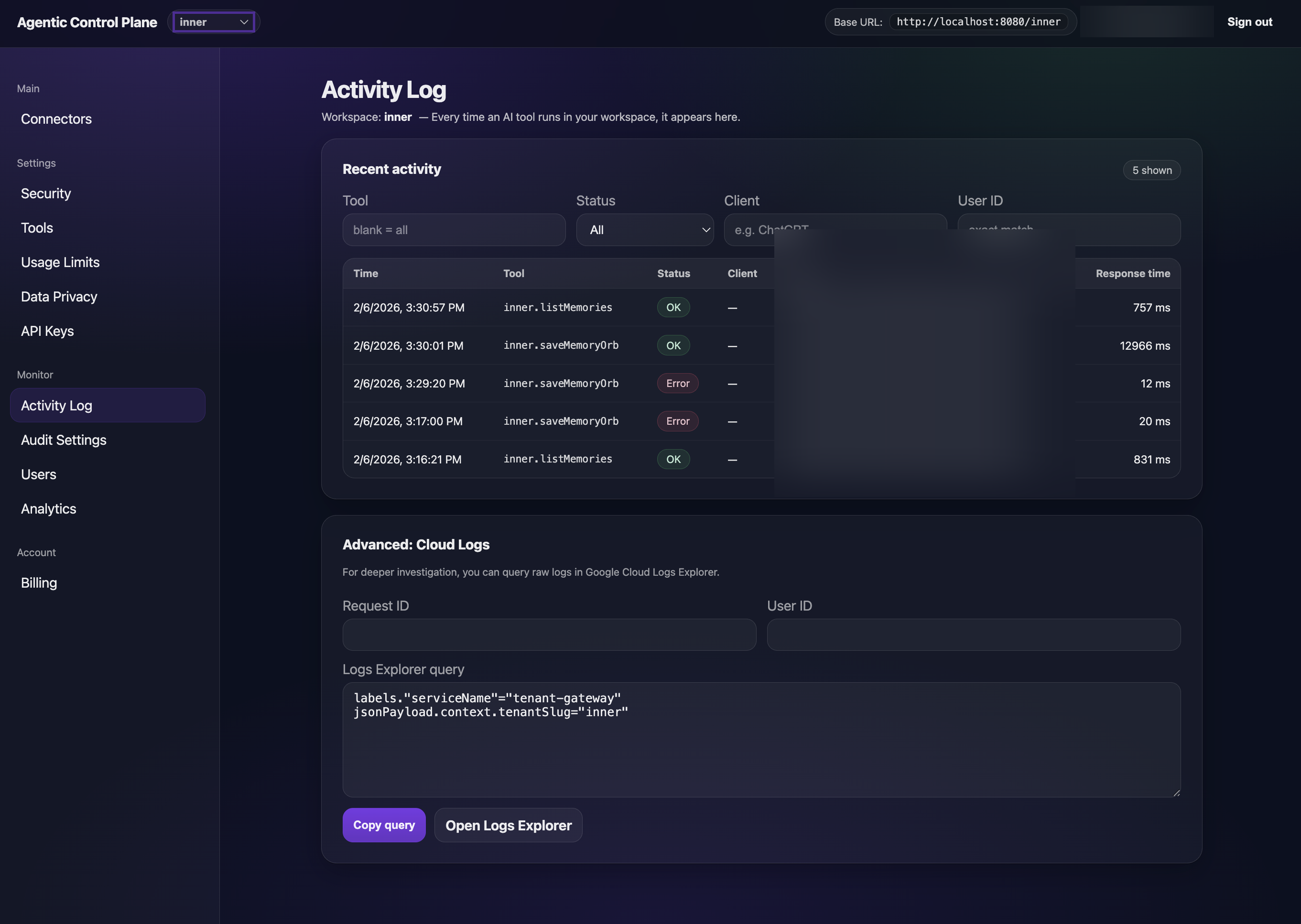1301x924 pixels.
Task: Open the Data Privacy settings
Action: point(59,296)
